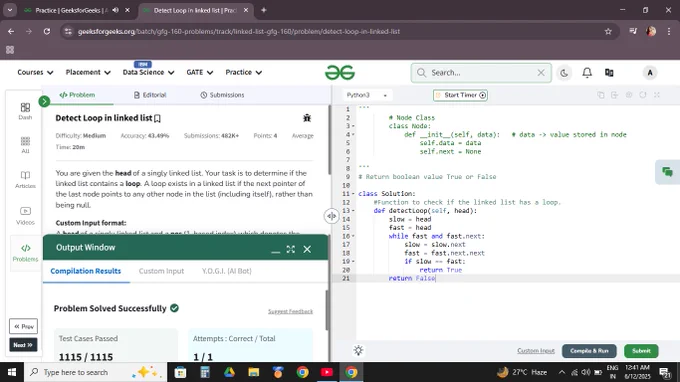Open the Python3 language dropdown
The width and height of the screenshot is (680, 382).
(x=366, y=95)
